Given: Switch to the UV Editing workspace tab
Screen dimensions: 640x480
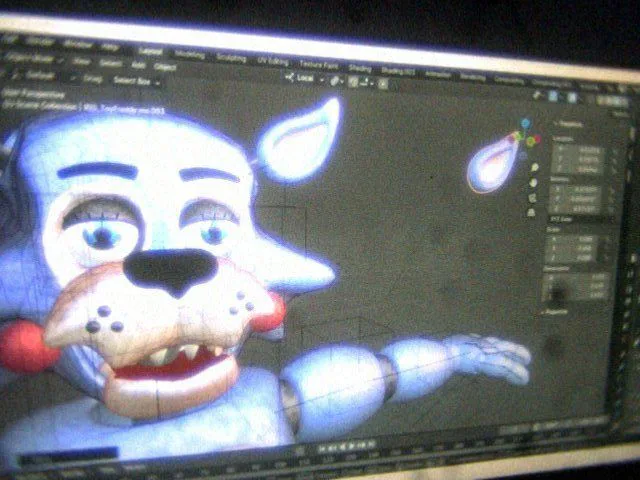Looking at the screenshot, I should 273,61.
